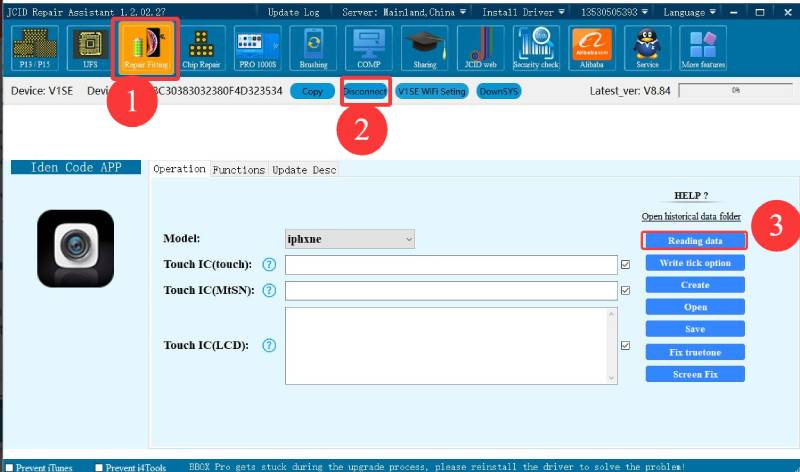This screenshot has width=800, height=472.
Task: Open the Install Driver dropdown
Action: coord(523,12)
